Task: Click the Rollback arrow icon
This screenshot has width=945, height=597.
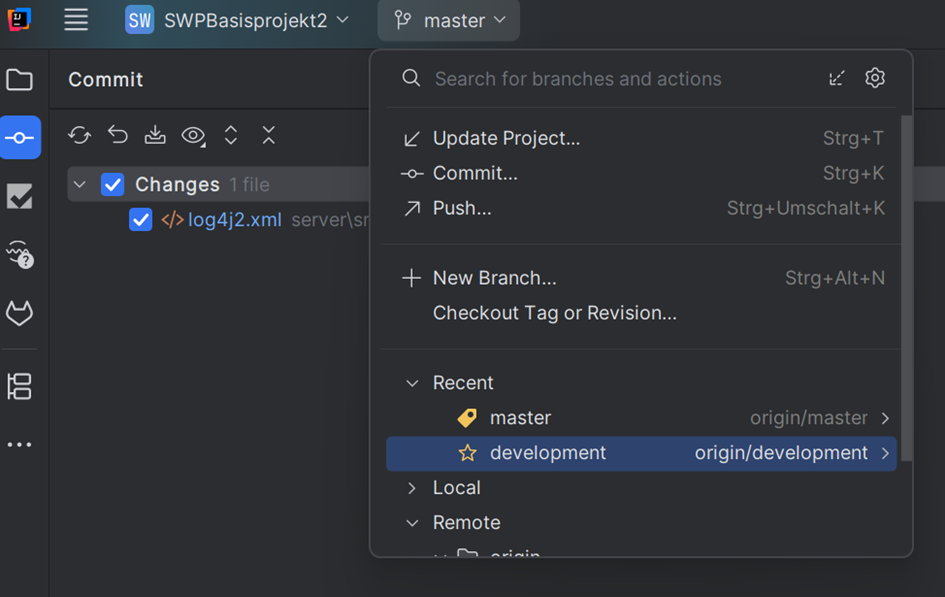Action: 118,136
